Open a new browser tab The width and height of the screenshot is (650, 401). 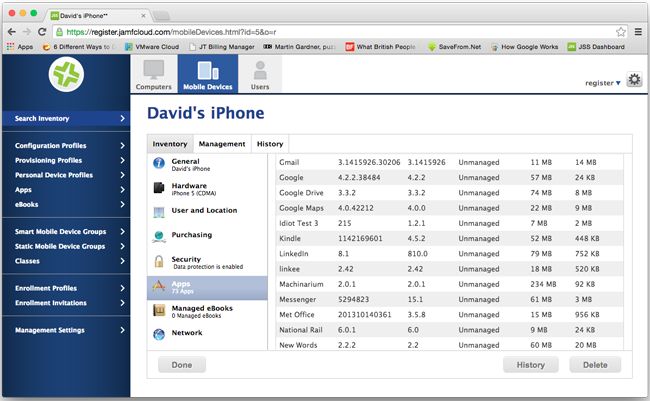pos(161,16)
